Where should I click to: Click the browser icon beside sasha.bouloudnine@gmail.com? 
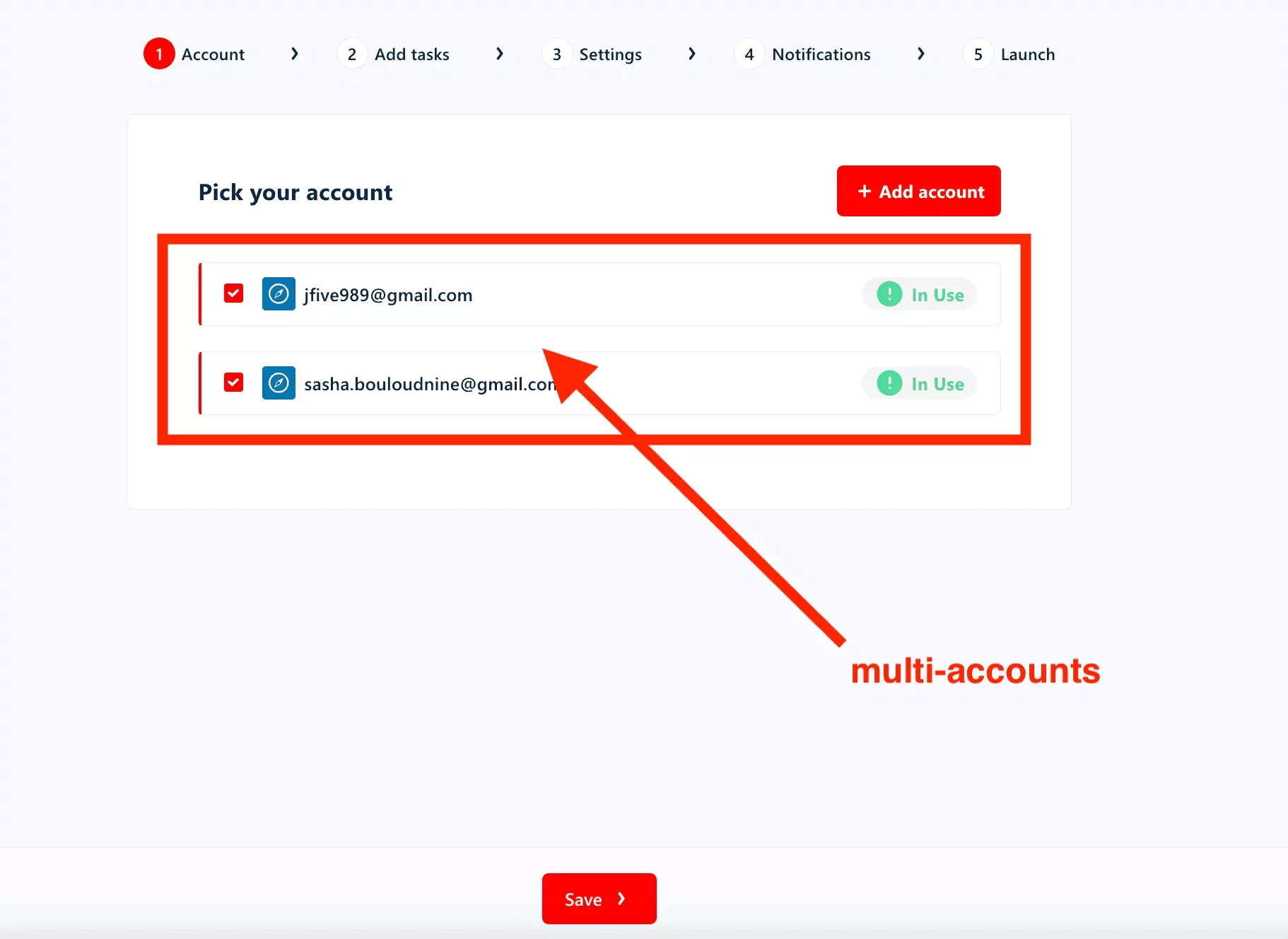coord(279,383)
